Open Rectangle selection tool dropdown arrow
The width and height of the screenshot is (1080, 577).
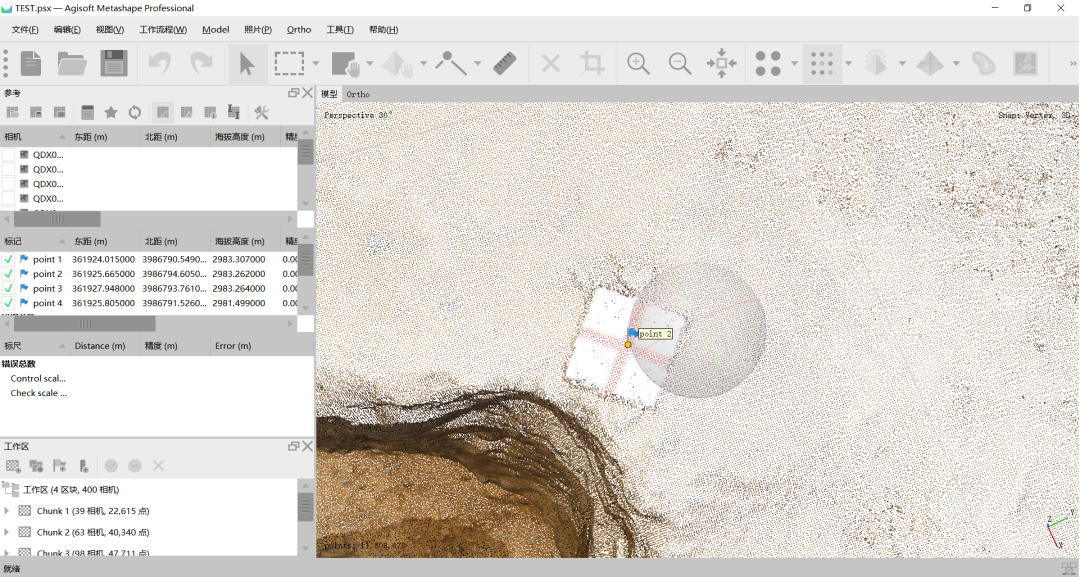click(x=315, y=63)
